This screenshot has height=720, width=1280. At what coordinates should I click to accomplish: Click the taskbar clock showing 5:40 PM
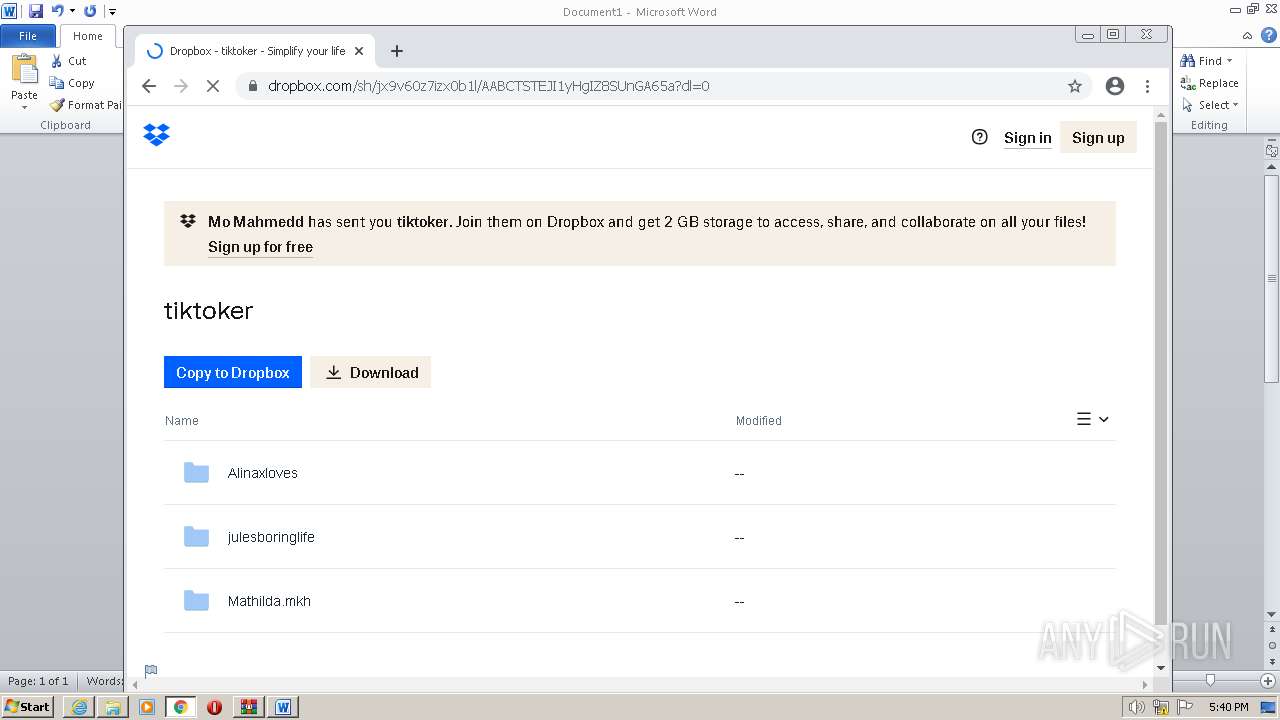click(x=1228, y=707)
